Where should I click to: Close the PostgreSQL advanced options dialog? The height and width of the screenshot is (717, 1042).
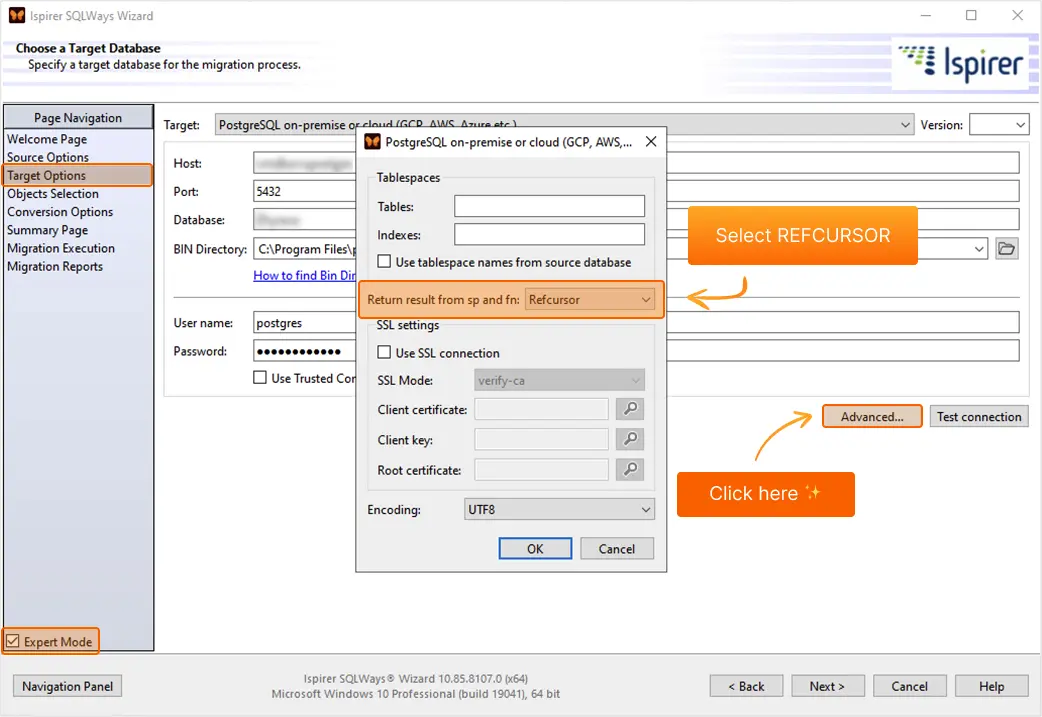point(651,142)
